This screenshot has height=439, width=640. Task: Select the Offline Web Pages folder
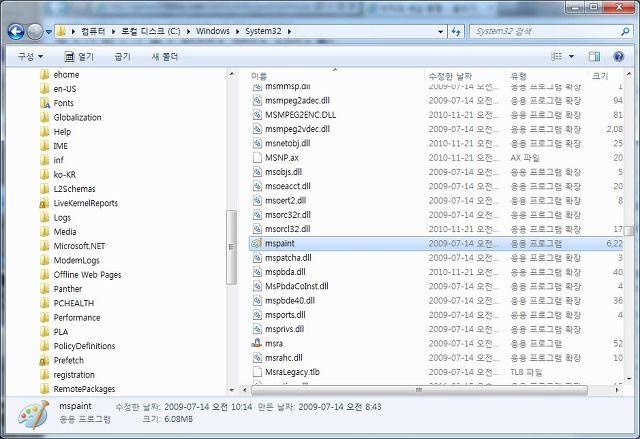87,275
